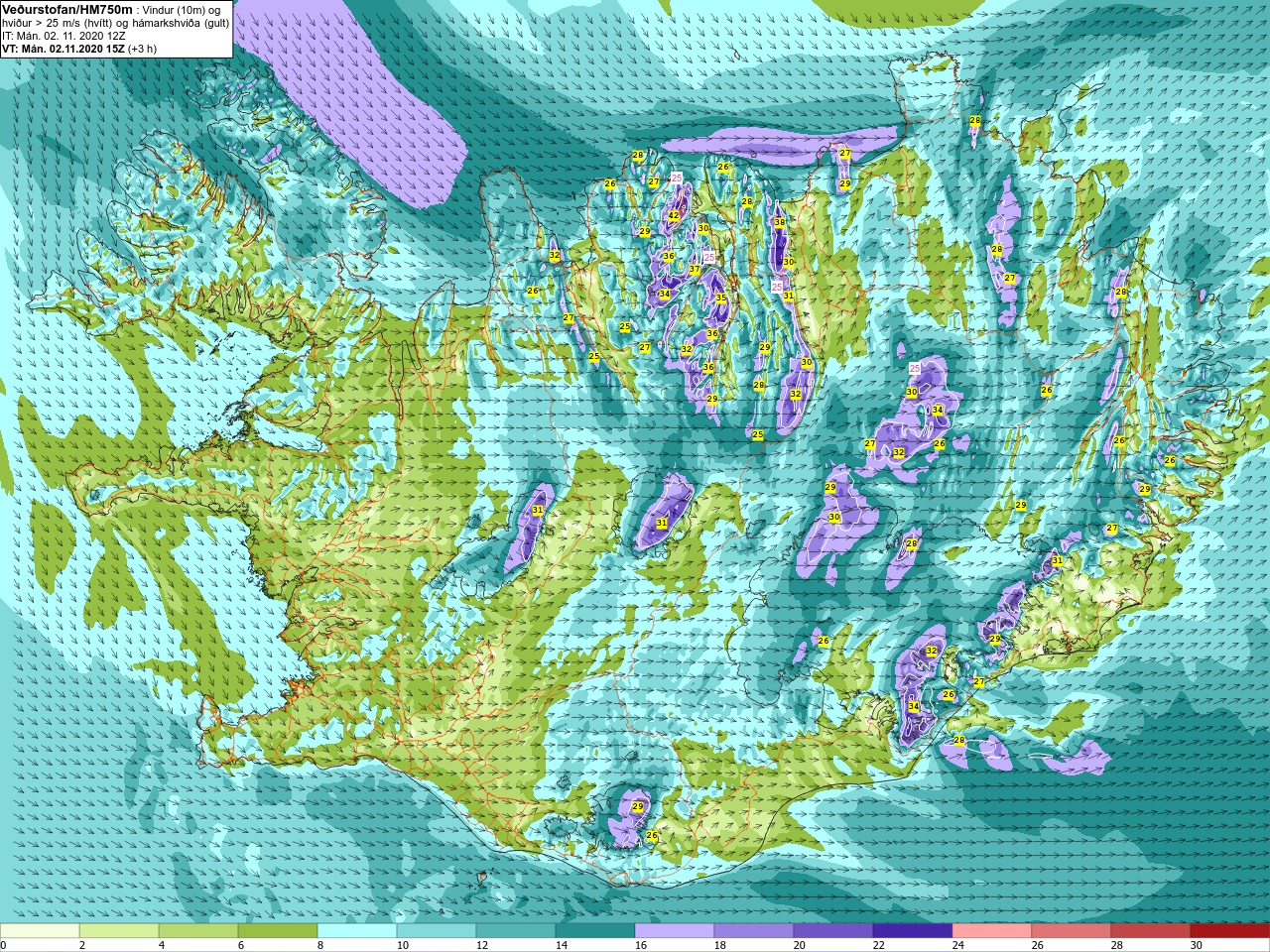Pick the teal 12–14 m/s legend swatch

tap(516, 931)
